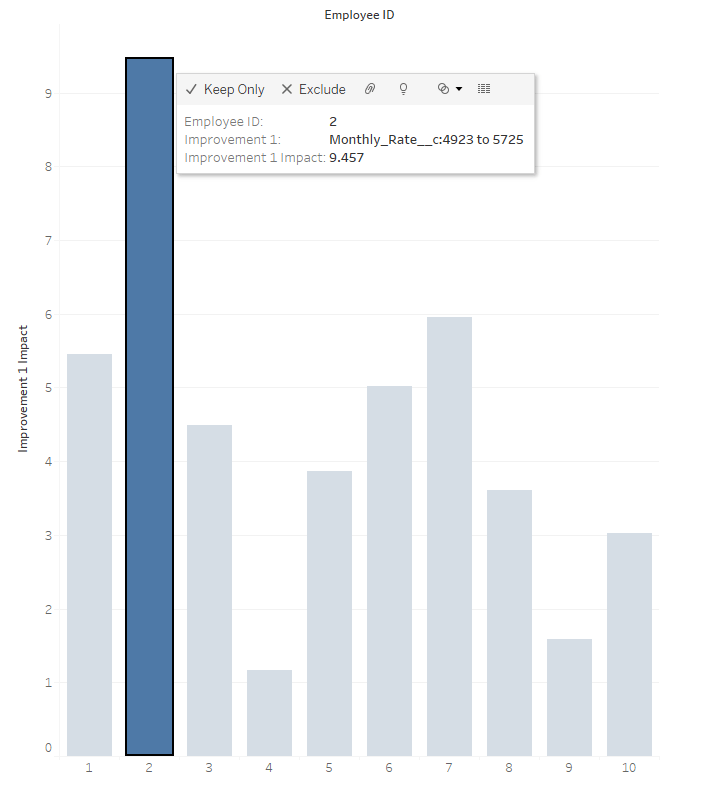Click the Group Members paperclip icon
This screenshot has width=713, height=785.
[x=369, y=89]
